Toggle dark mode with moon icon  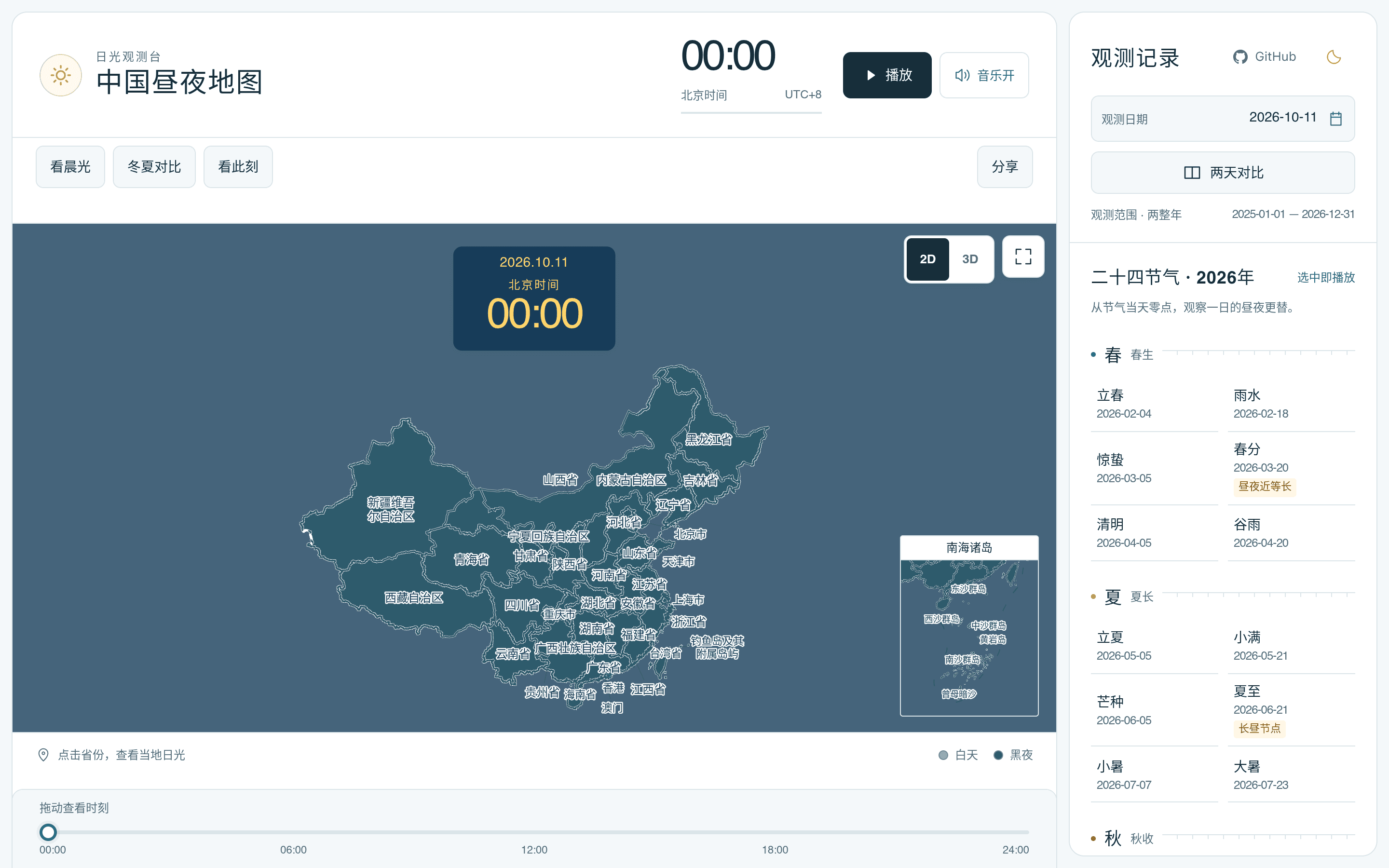click(x=1334, y=57)
